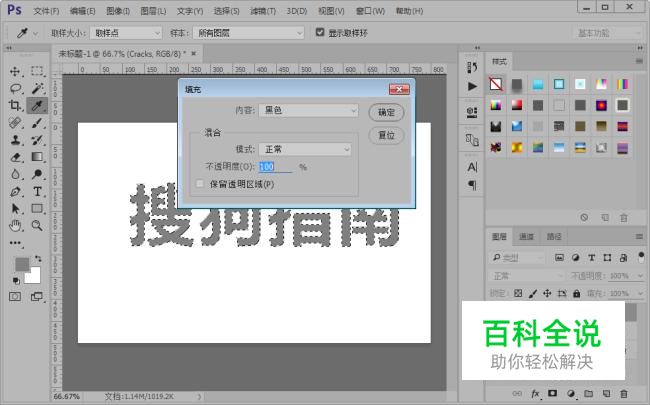Viewport: 650px width, 405px height.
Task: Select the Gradient tool
Action: (37, 157)
